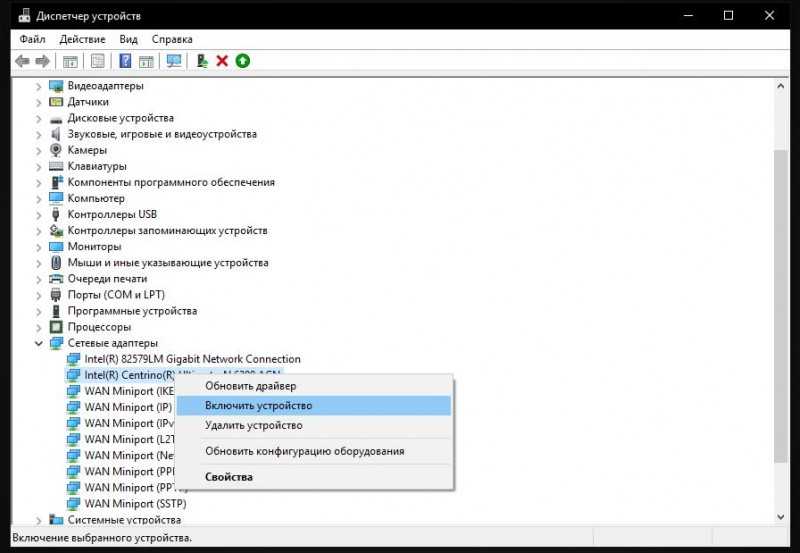Expand the Видеоадаптеры category
The width and height of the screenshot is (800, 553).
tap(39, 86)
